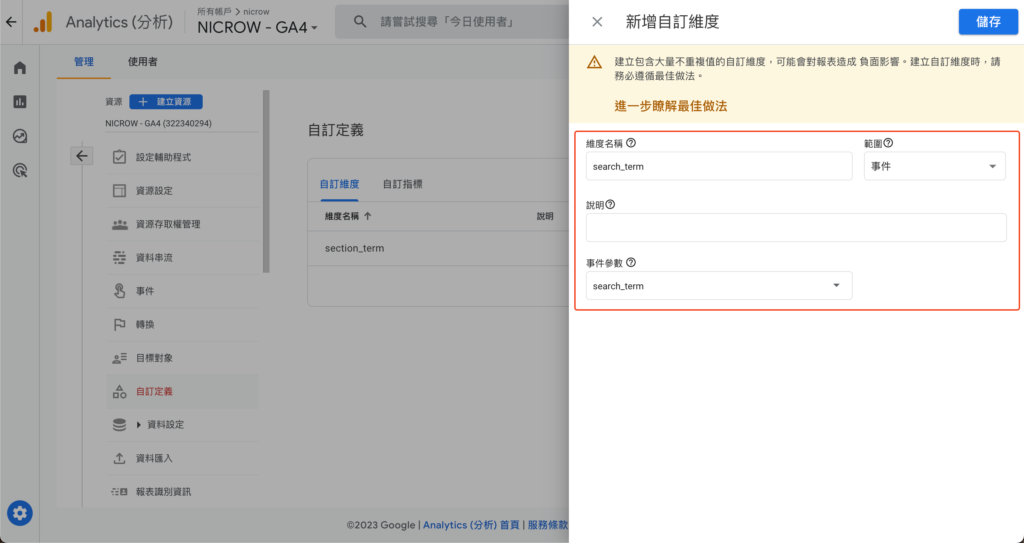Viewport: 1024px width, 543px height.
Task: Click the 維度名稱 input with search_term
Action: (719, 166)
